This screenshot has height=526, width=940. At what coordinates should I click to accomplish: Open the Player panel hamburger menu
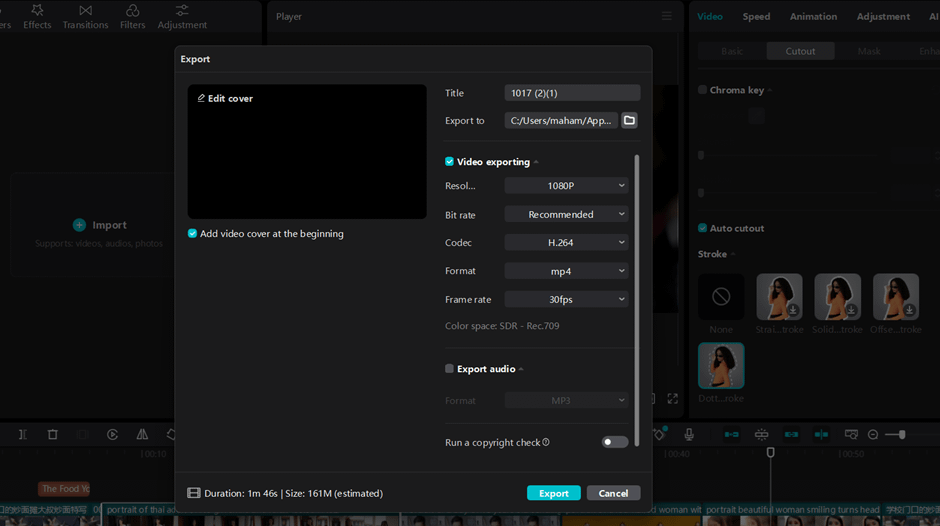point(667,17)
